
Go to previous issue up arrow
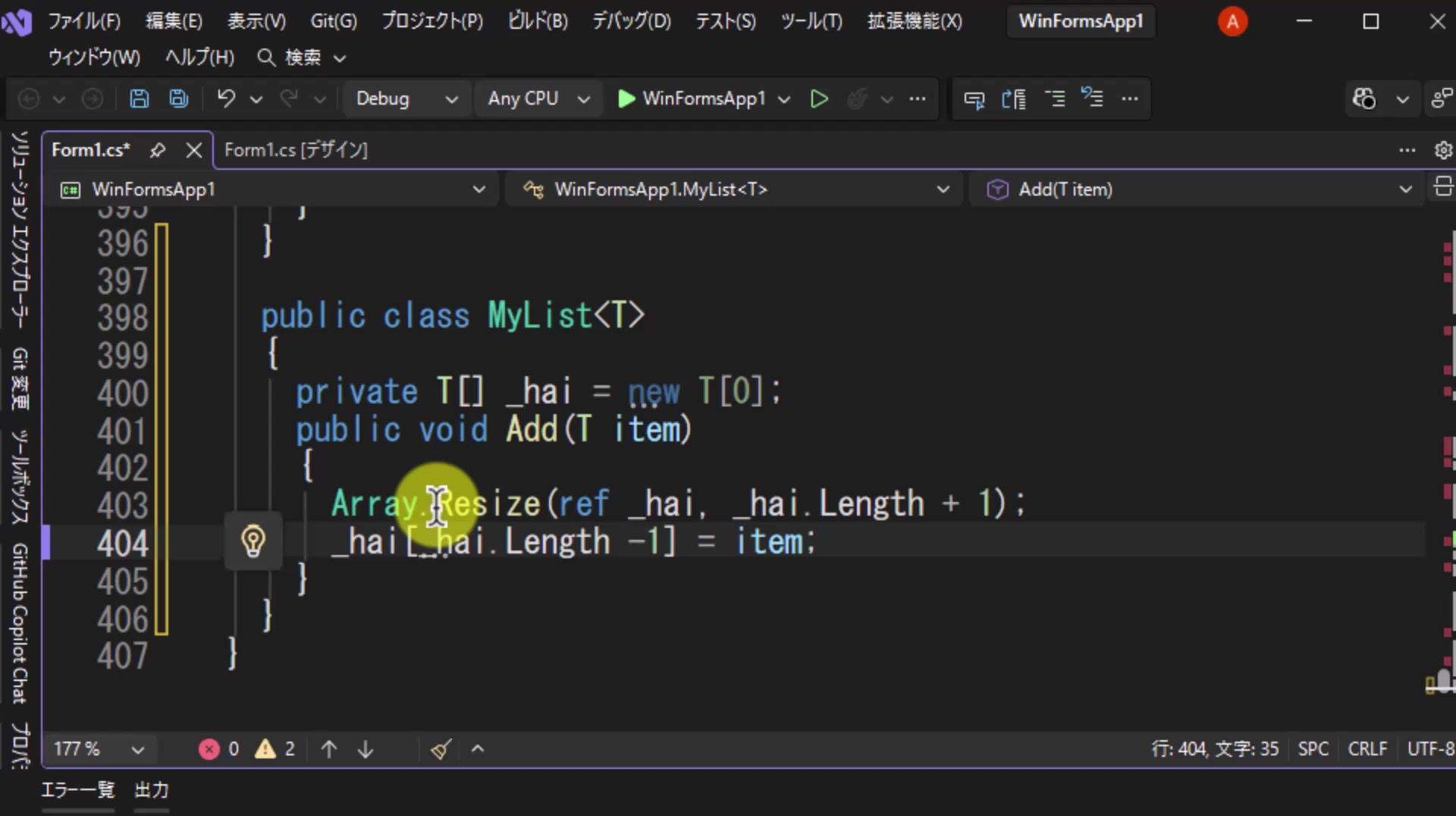[x=329, y=749]
